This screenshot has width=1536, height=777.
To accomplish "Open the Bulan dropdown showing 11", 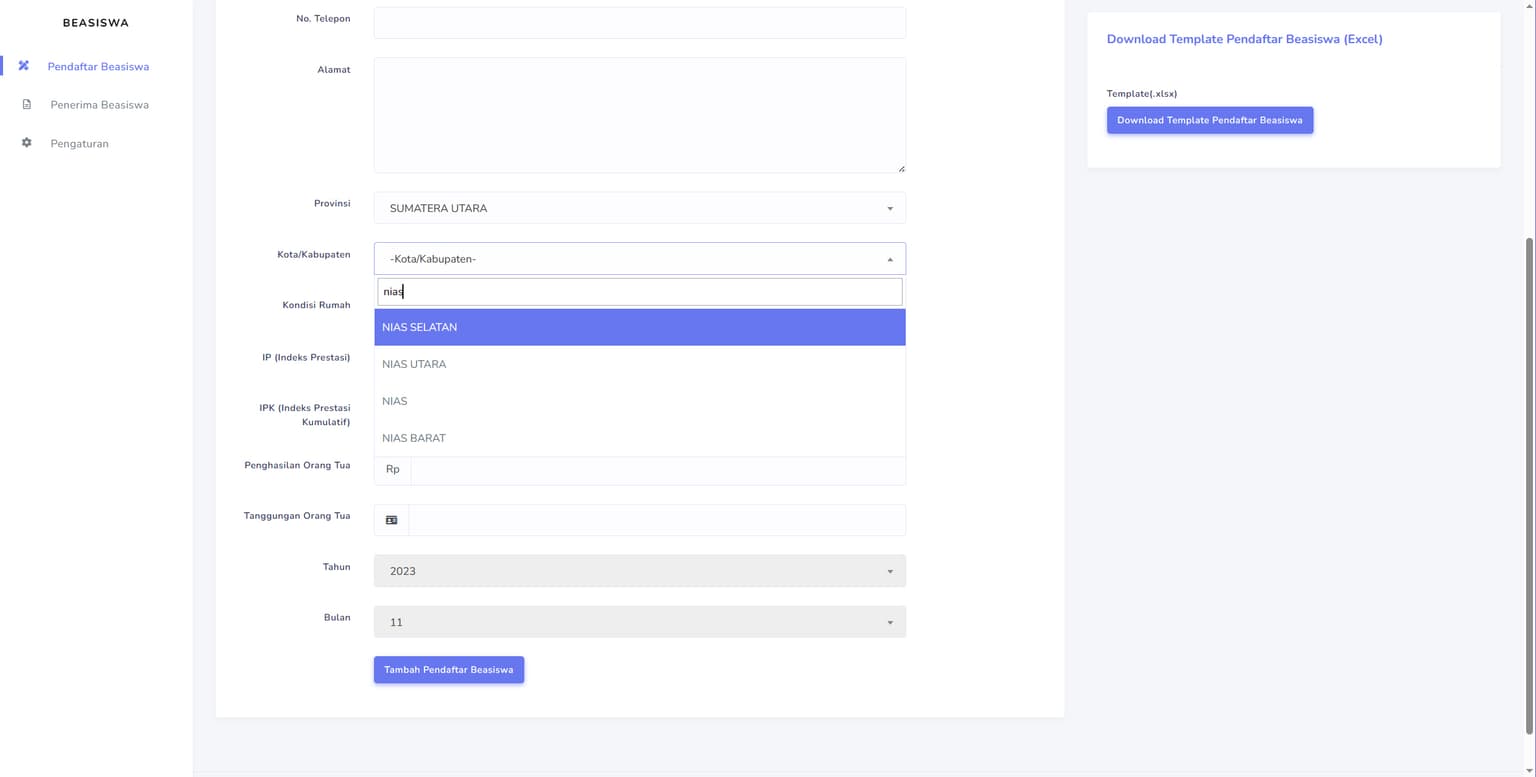I will click(x=639, y=622).
